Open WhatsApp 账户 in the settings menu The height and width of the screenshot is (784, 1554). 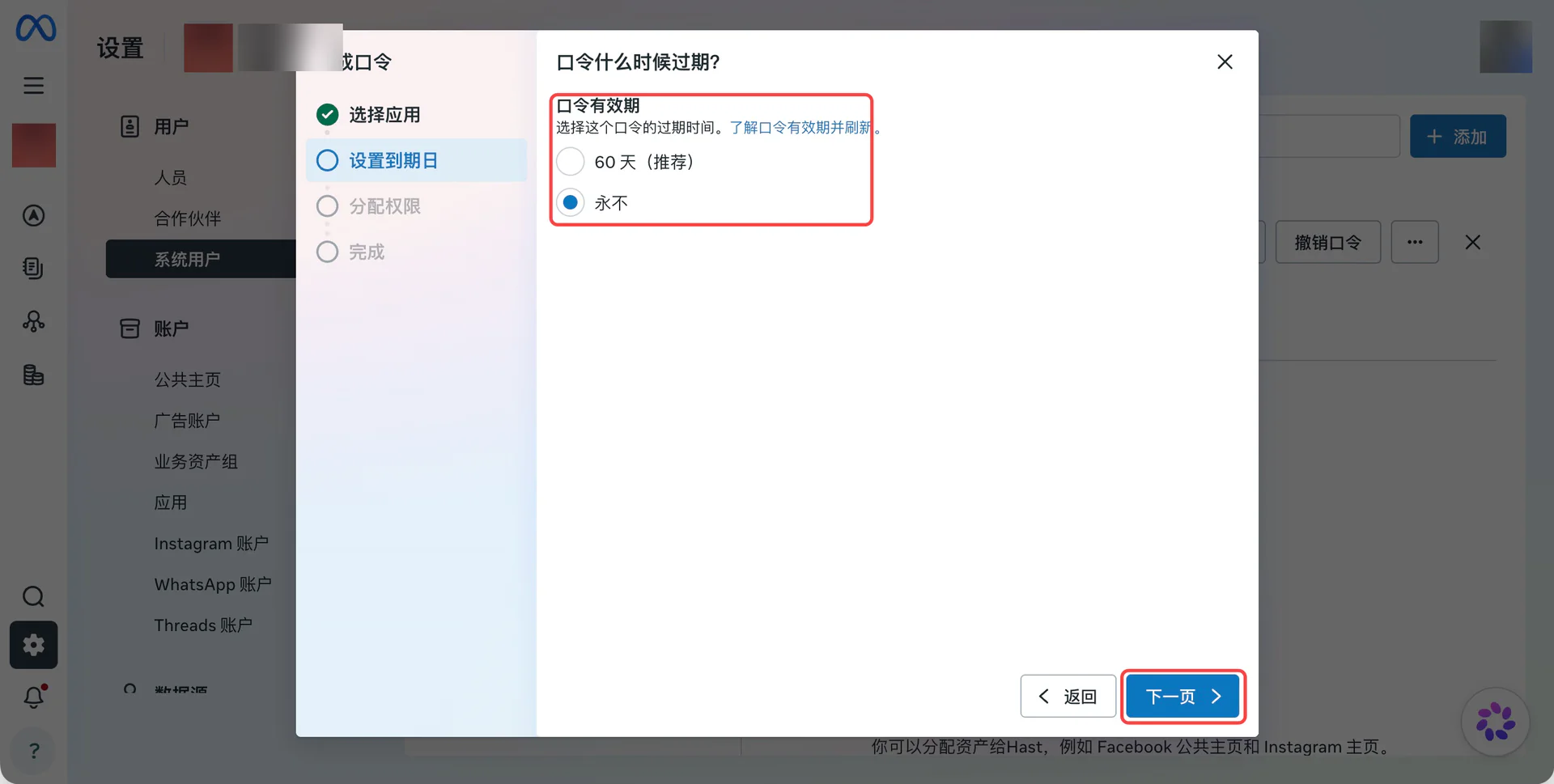213,584
